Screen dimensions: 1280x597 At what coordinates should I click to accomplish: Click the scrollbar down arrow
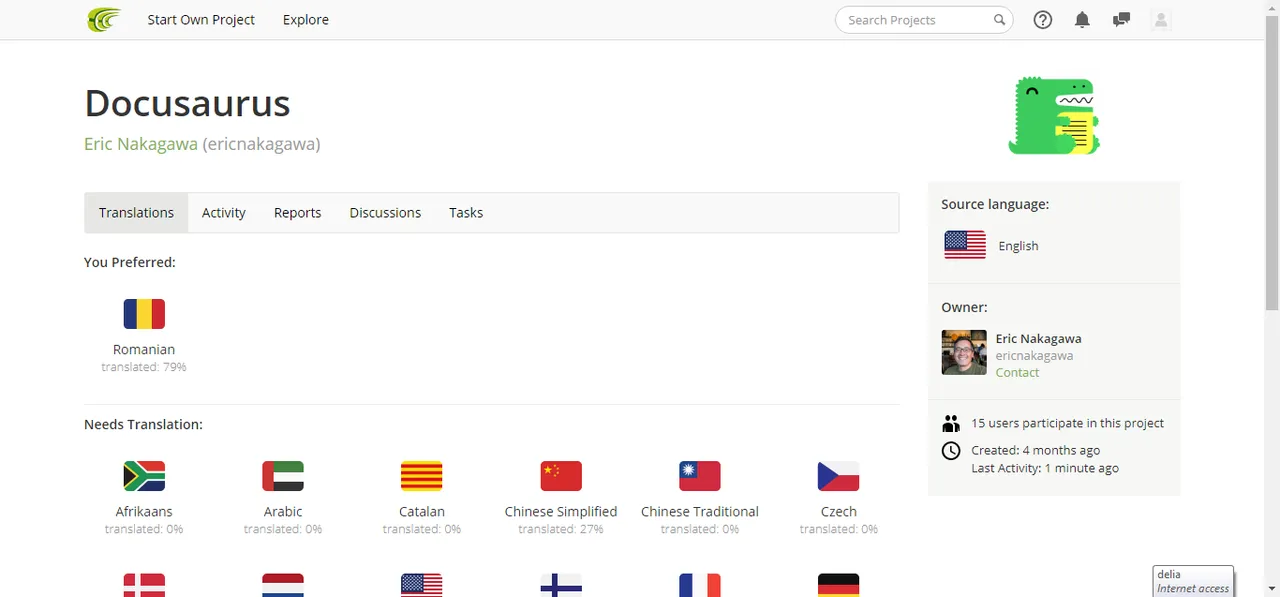(1272, 588)
